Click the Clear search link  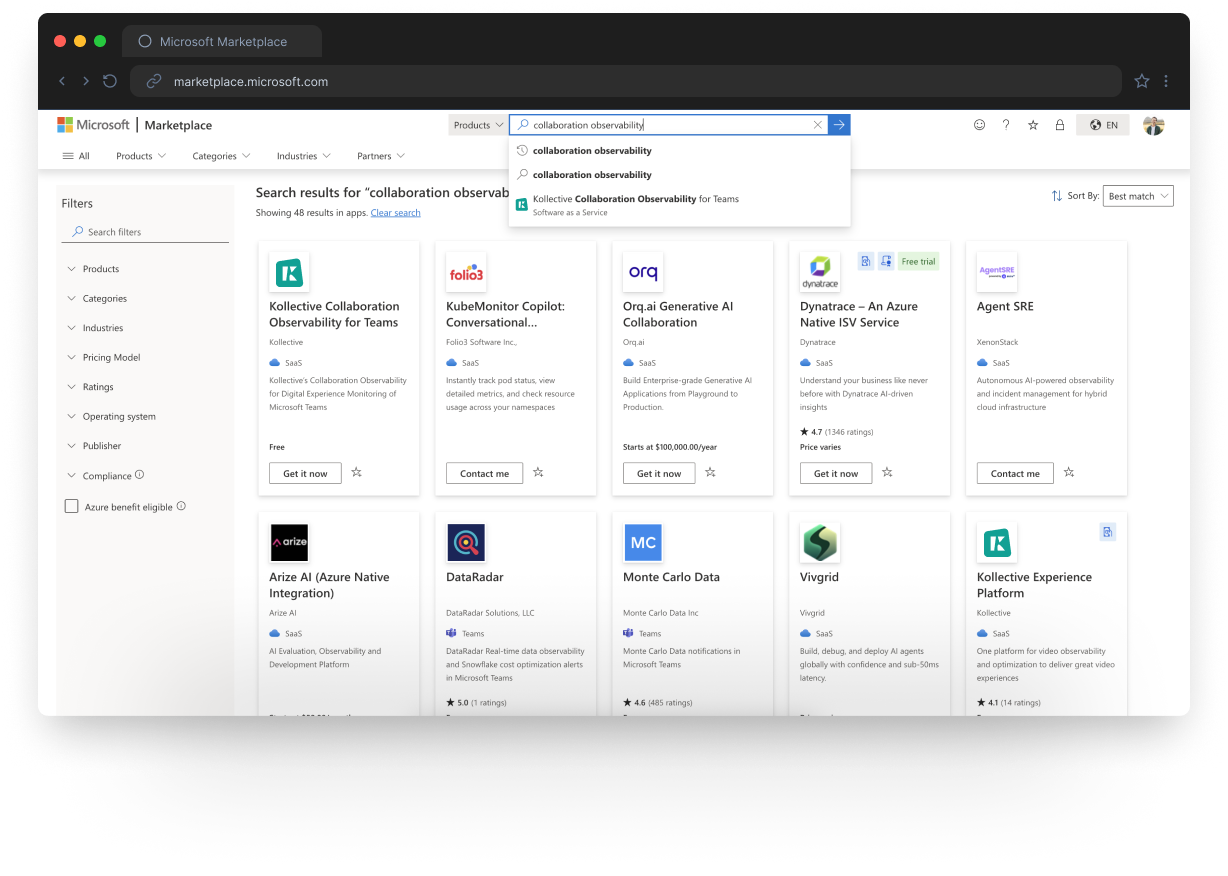tap(395, 213)
